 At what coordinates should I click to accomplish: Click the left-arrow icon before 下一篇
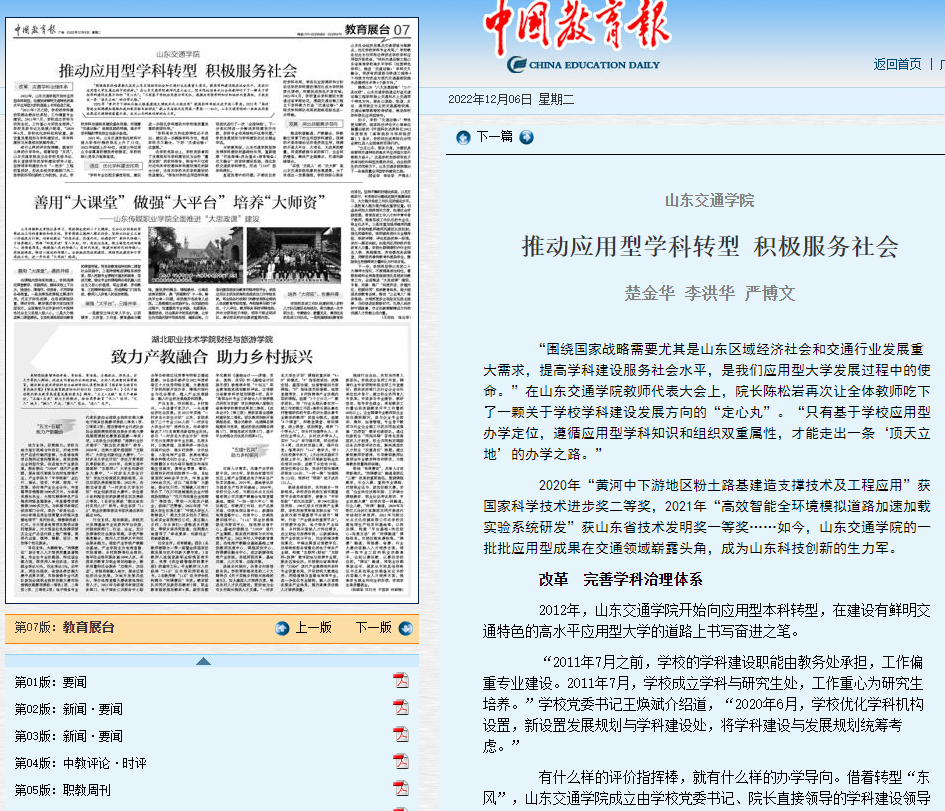click(x=464, y=137)
